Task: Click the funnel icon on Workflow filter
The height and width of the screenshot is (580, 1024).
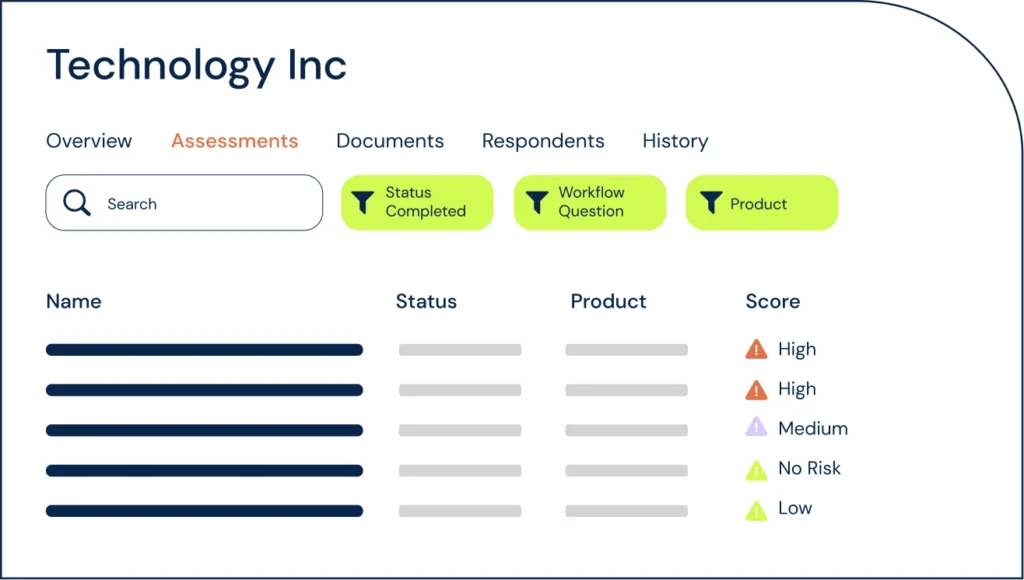Action: pyautogui.click(x=537, y=203)
